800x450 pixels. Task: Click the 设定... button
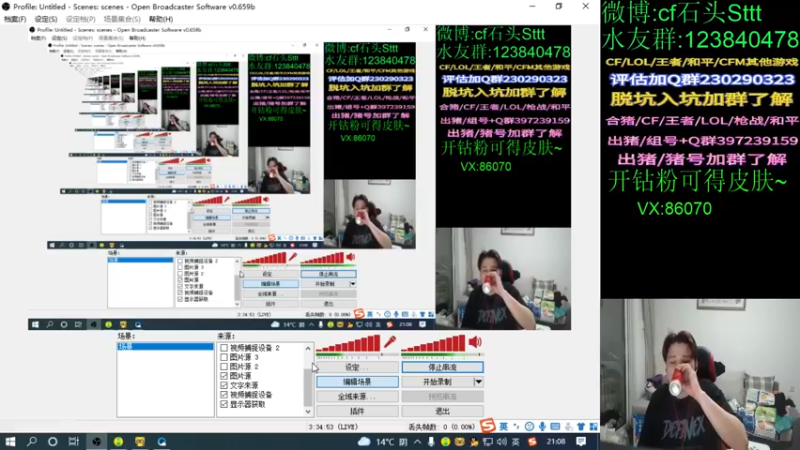coord(357,367)
